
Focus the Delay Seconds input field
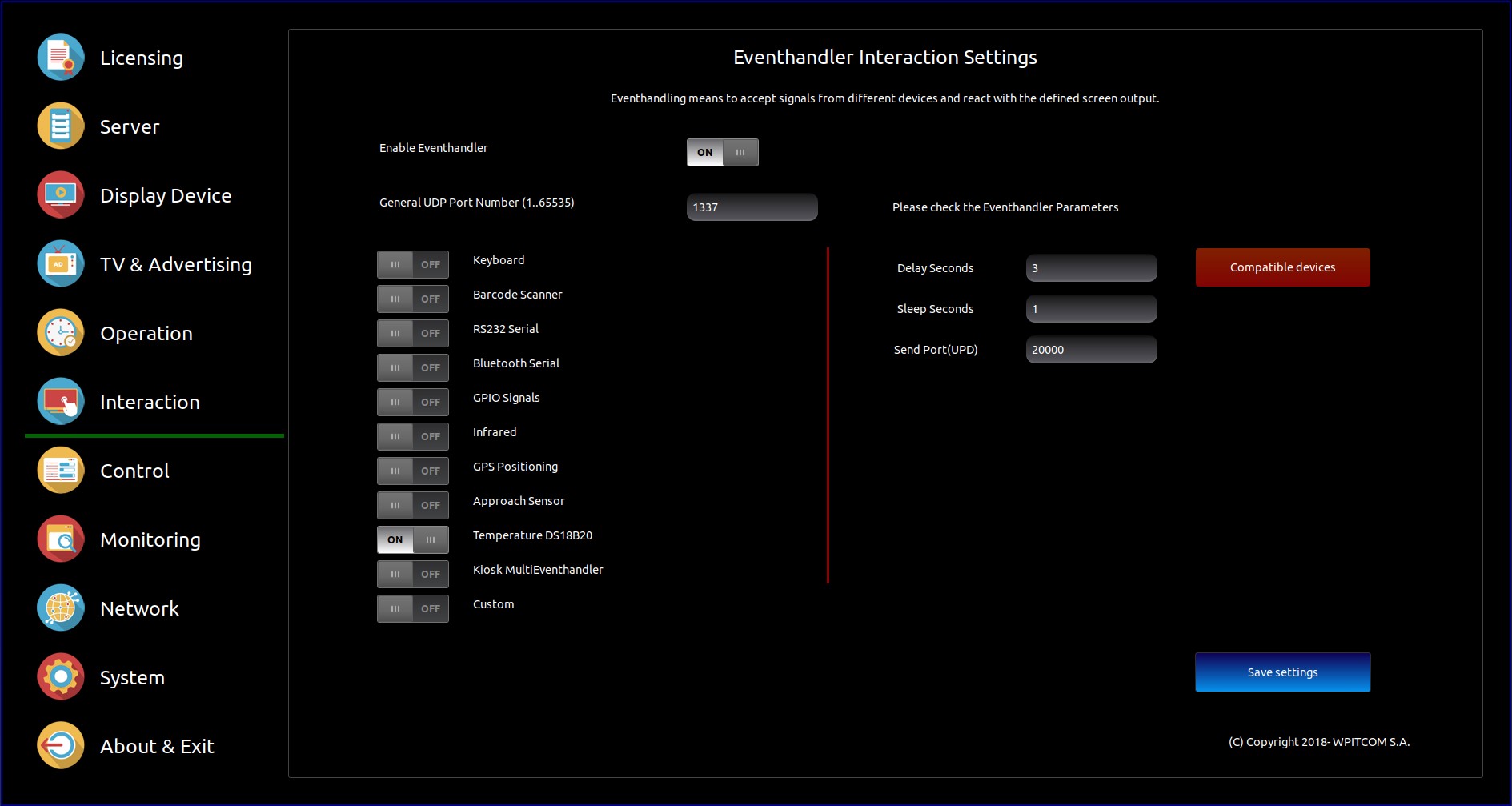pyautogui.click(x=1091, y=268)
